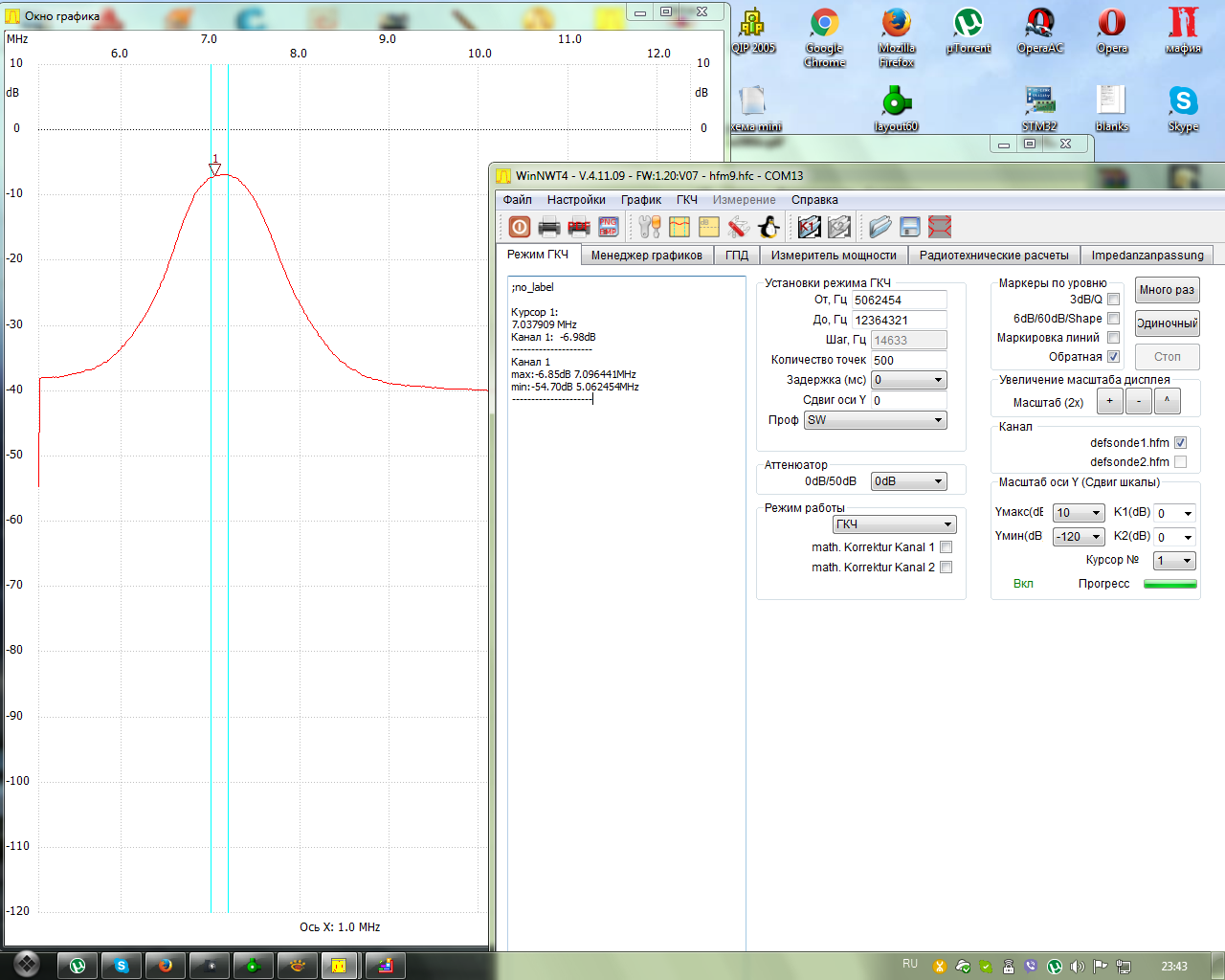Open the attenuator 0dB/50dB dropdown

point(908,481)
